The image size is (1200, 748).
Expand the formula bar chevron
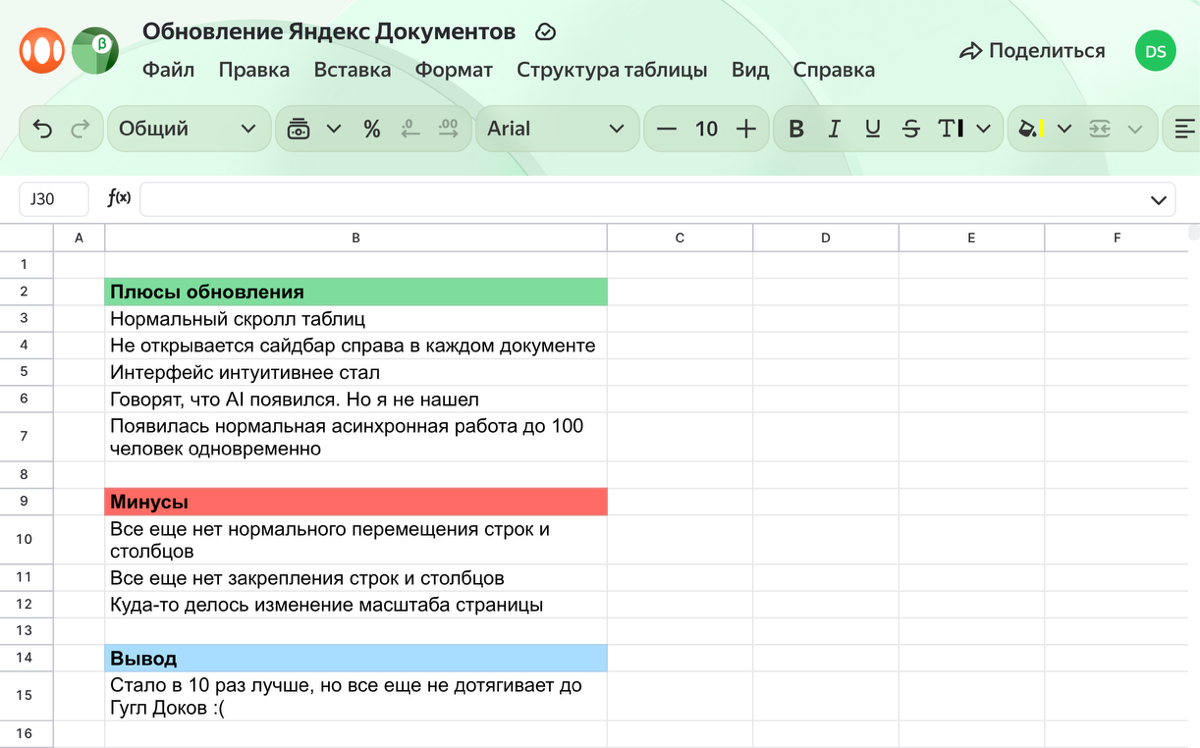[1158, 200]
